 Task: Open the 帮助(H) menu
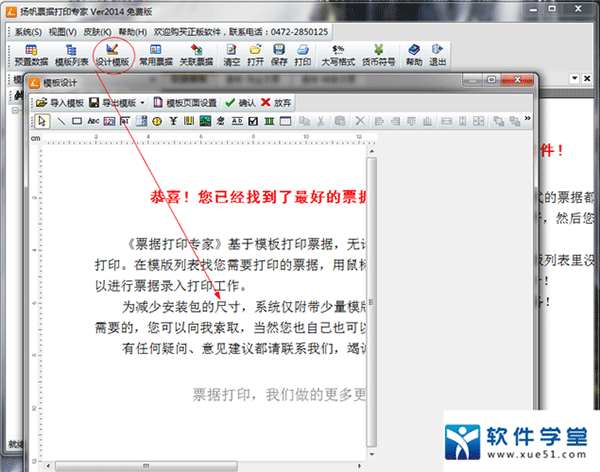click(x=132, y=32)
